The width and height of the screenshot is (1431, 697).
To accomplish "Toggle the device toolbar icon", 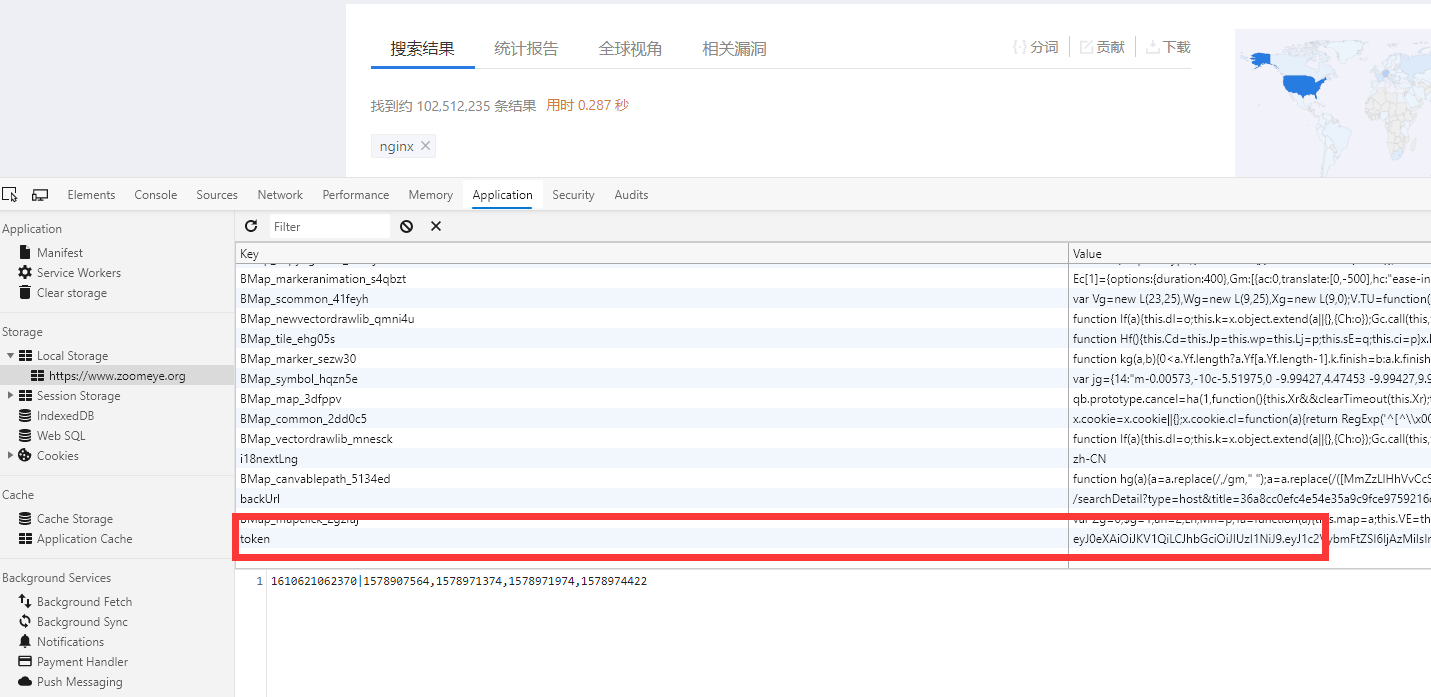I will (x=40, y=194).
